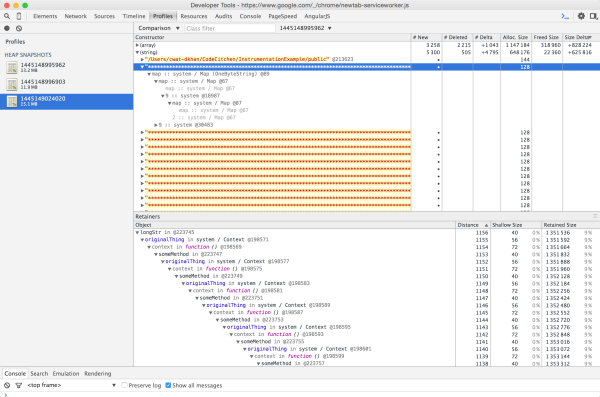The image size is (600, 397).
Task: Open the Resources tab
Action: 194,16
